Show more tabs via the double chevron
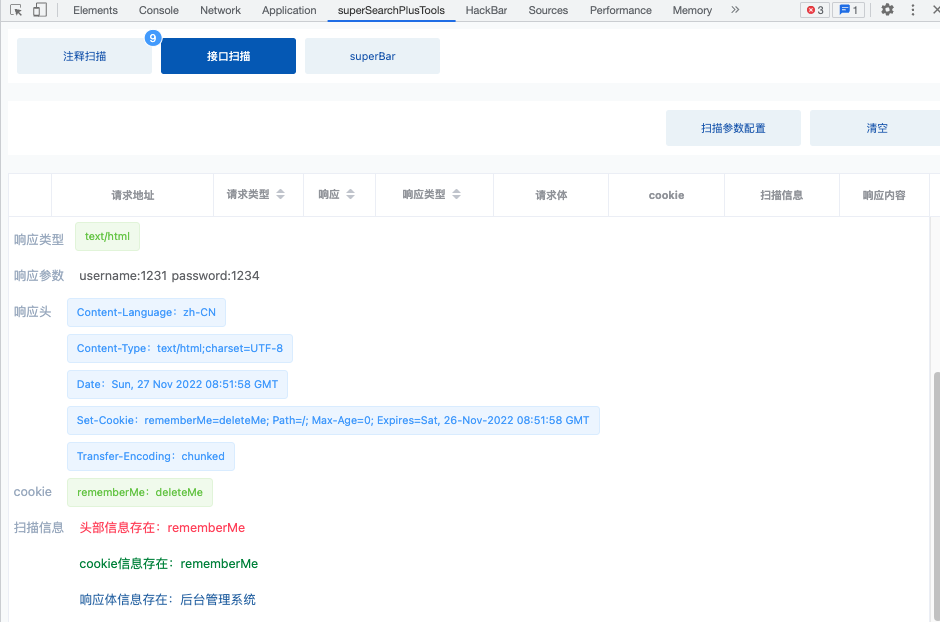Screen dimensions: 940x622 735,10
